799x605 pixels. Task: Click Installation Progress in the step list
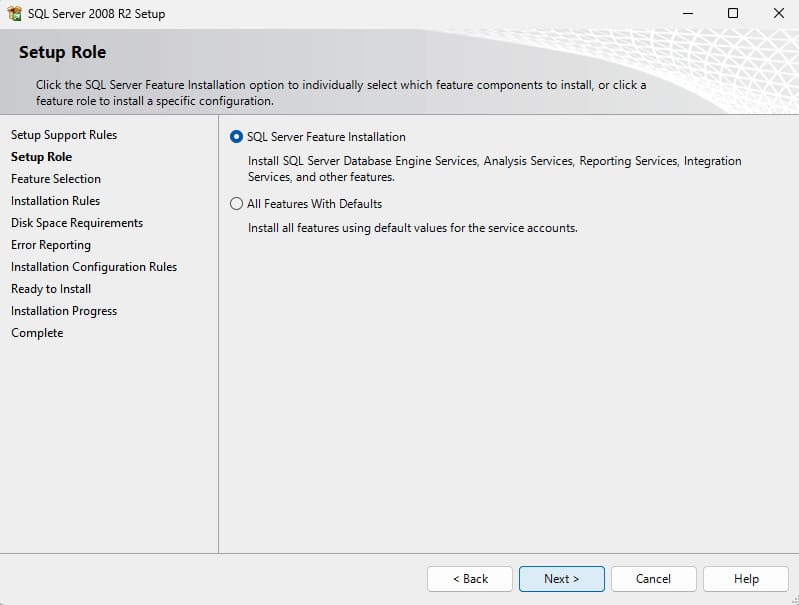[64, 310]
